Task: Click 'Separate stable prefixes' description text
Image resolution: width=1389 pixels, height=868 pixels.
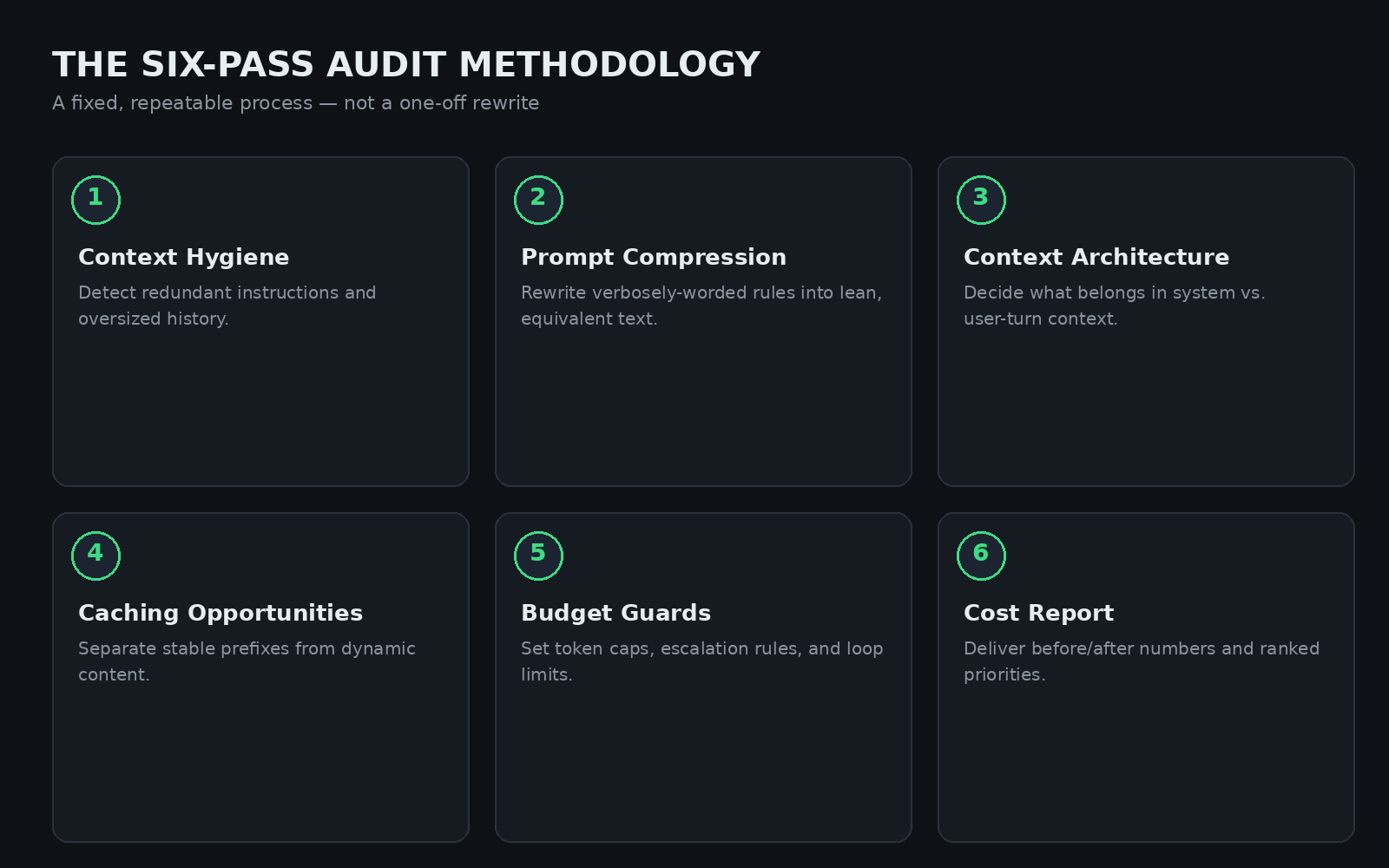Action: [247, 661]
